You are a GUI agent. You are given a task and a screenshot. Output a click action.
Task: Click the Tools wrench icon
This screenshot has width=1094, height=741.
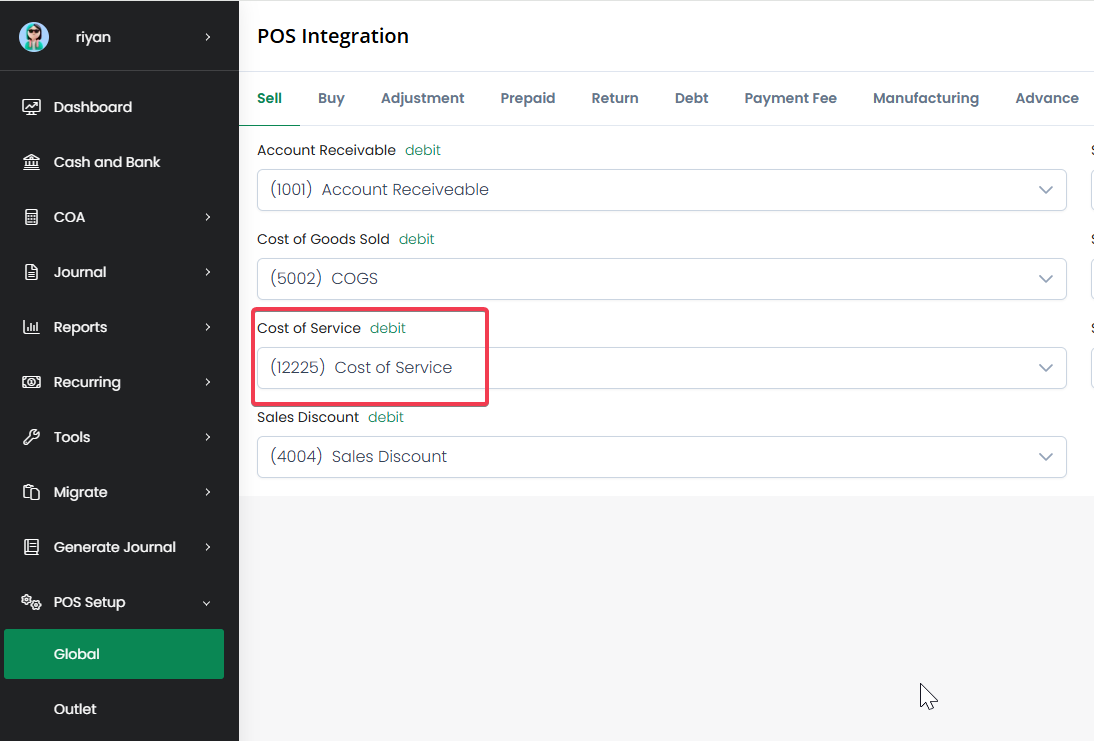31,437
